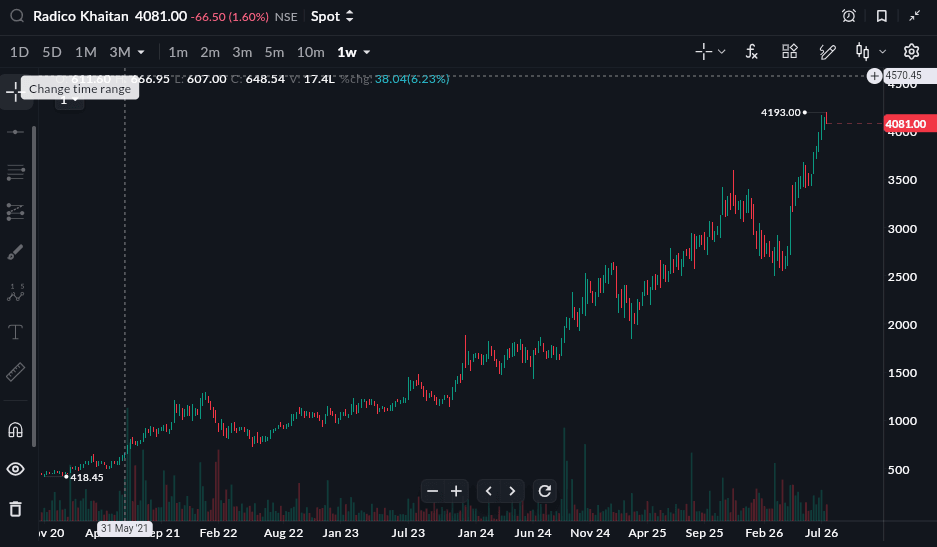Screen dimensions: 937x547
Task: Select the trend line drawing tool
Action: coord(16,132)
